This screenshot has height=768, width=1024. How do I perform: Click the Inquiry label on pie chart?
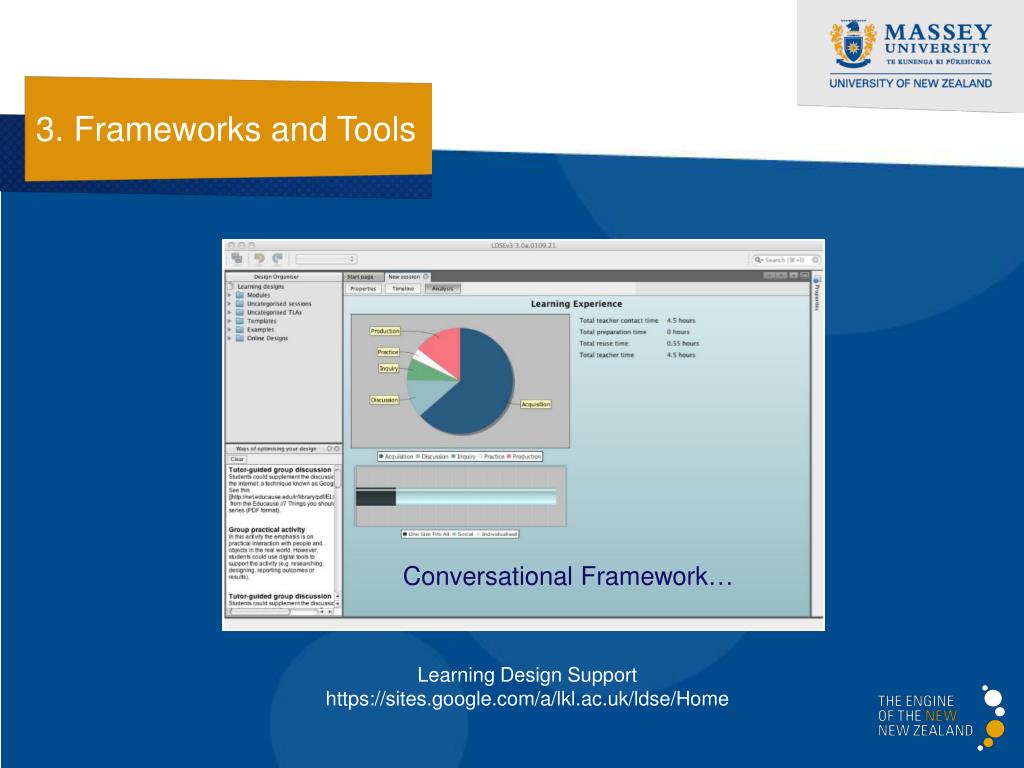point(389,368)
